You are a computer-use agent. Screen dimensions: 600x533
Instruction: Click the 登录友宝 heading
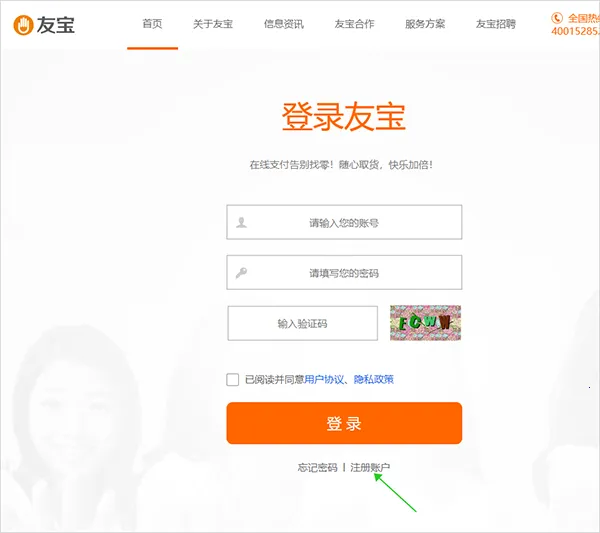[x=344, y=116]
